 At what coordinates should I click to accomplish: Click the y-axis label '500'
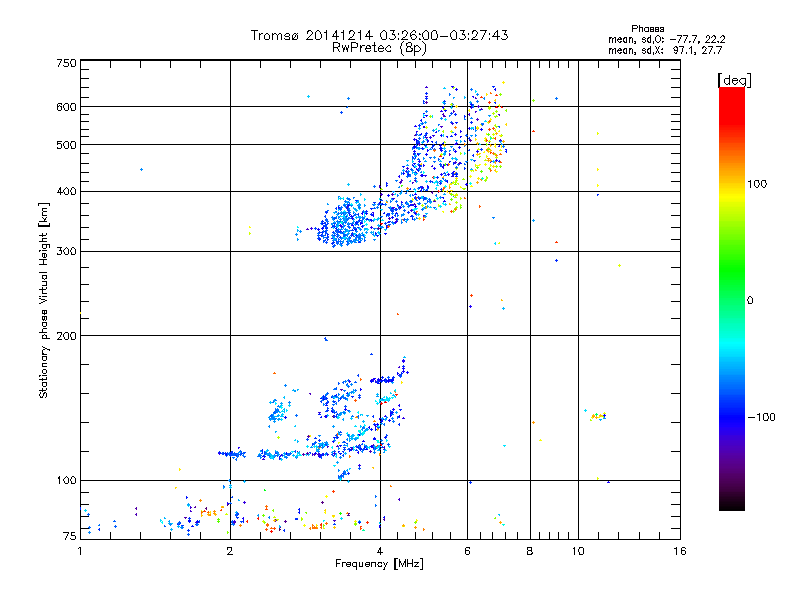tap(66, 145)
